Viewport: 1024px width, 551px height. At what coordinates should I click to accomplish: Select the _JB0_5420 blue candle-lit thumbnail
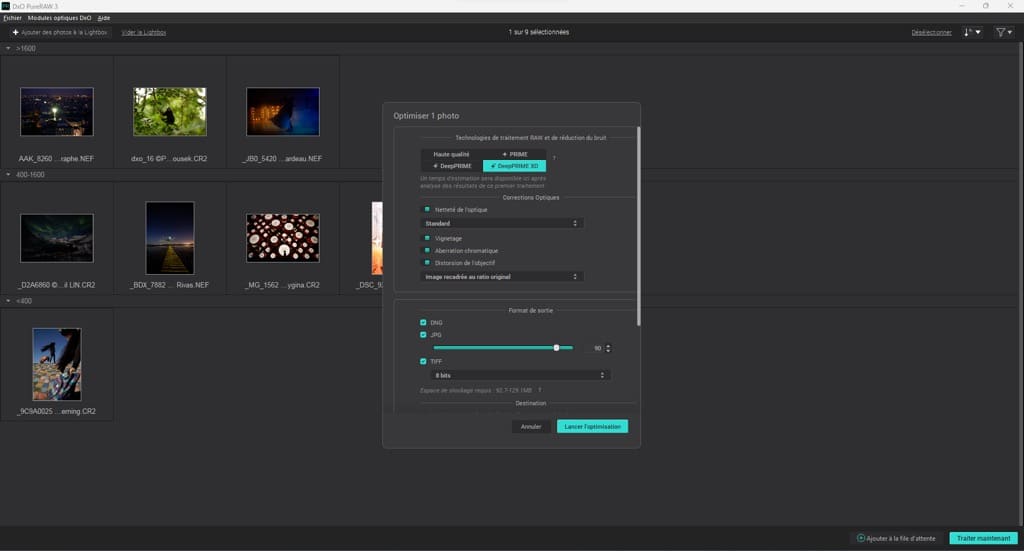pos(283,112)
